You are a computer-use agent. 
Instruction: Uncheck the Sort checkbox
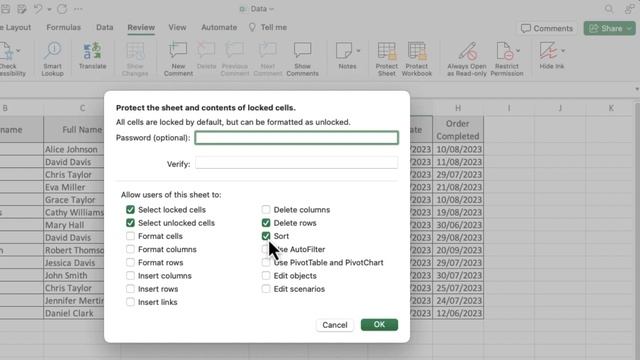click(x=266, y=236)
